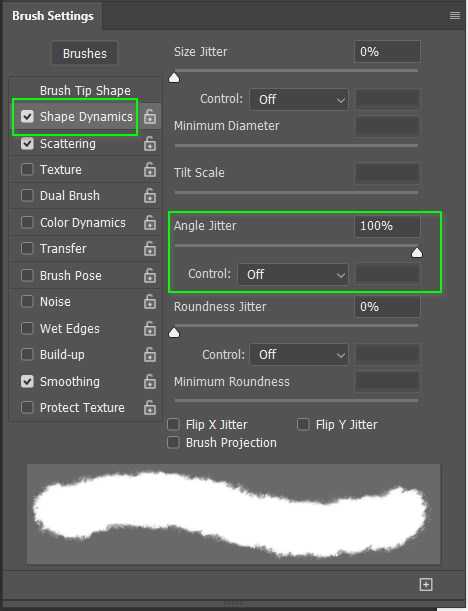Lock the Color Dynamics setting
The image size is (468, 611).
pyautogui.click(x=150, y=223)
